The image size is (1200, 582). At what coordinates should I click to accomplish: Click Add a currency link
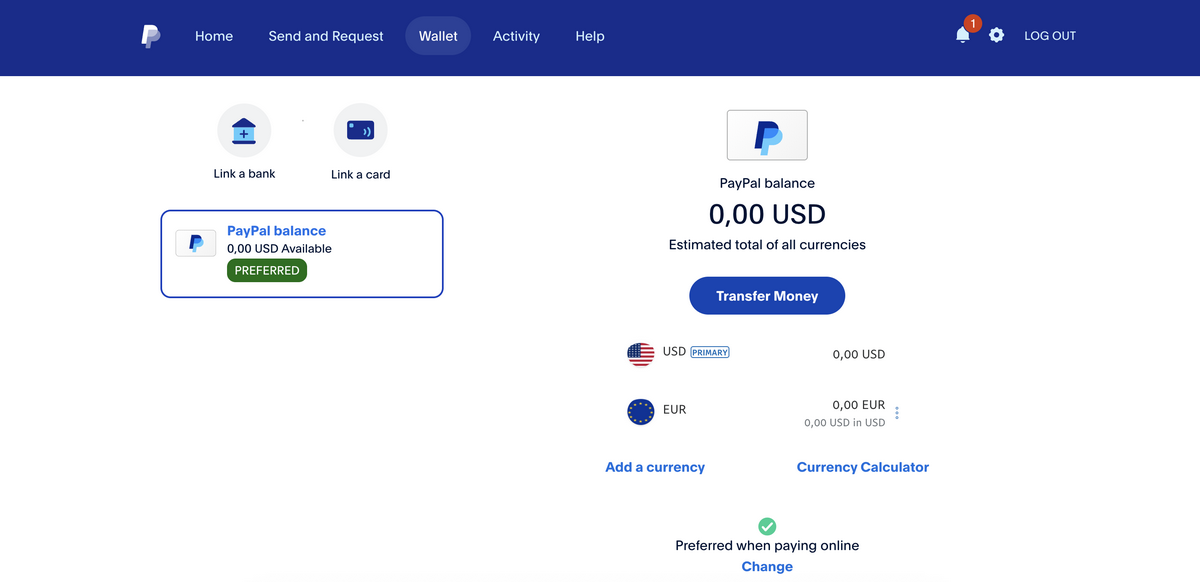(x=655, y=467)
